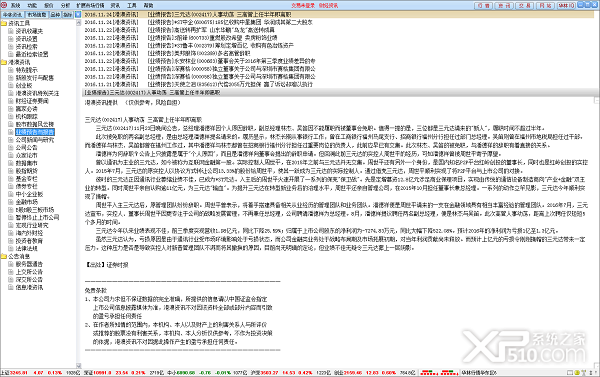Viewport: 600px width, 377px height.
Task: Switch to the second sidebar tab
Action: pyautogui.click(x=37, y=15)
